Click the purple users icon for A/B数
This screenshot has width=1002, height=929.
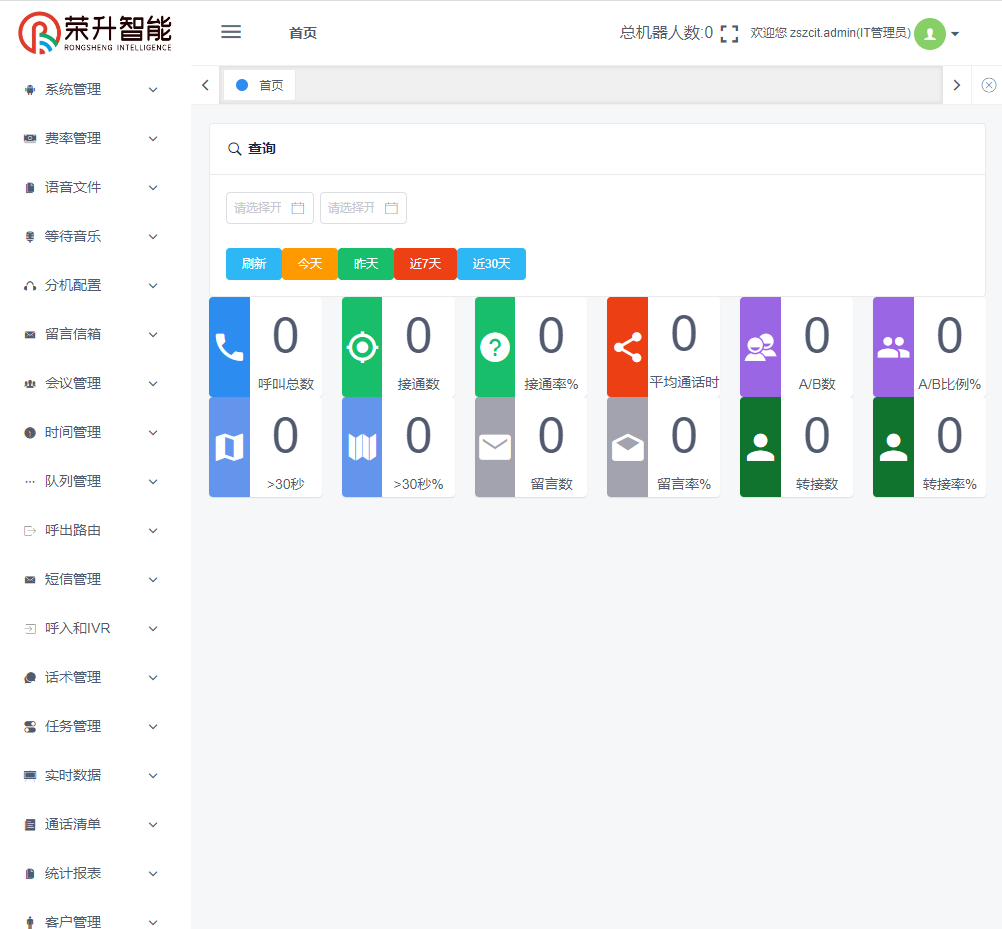click(760, 348)
